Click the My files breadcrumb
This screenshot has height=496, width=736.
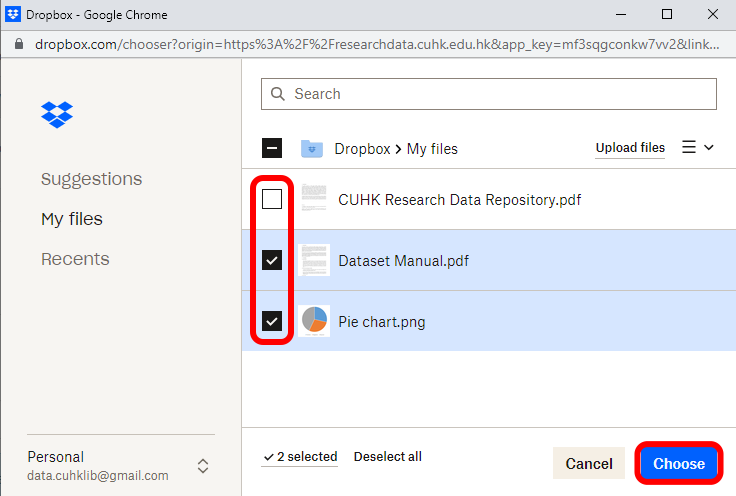click(432, 149)
